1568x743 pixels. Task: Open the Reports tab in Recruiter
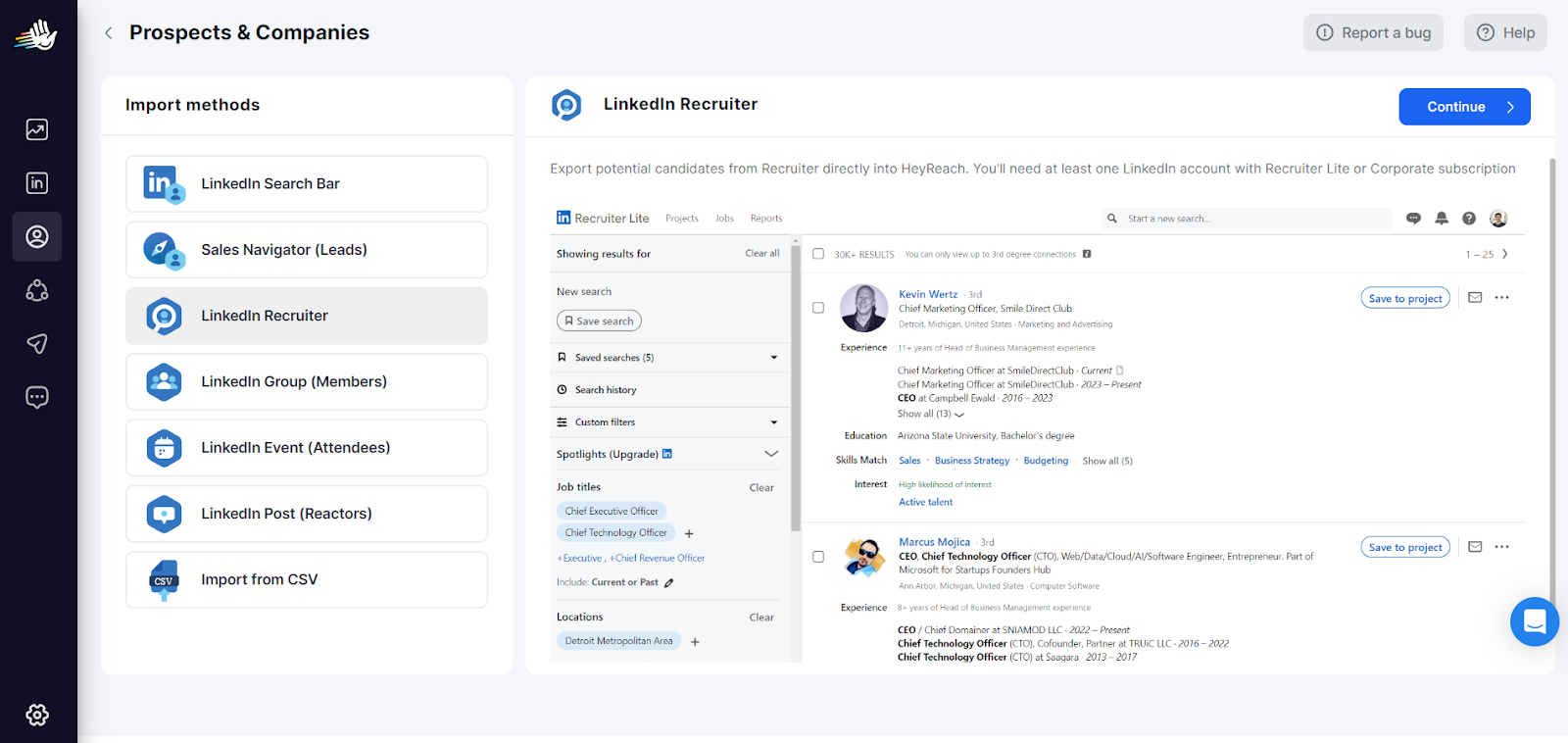pyautogui.click(x=766, y=219)
